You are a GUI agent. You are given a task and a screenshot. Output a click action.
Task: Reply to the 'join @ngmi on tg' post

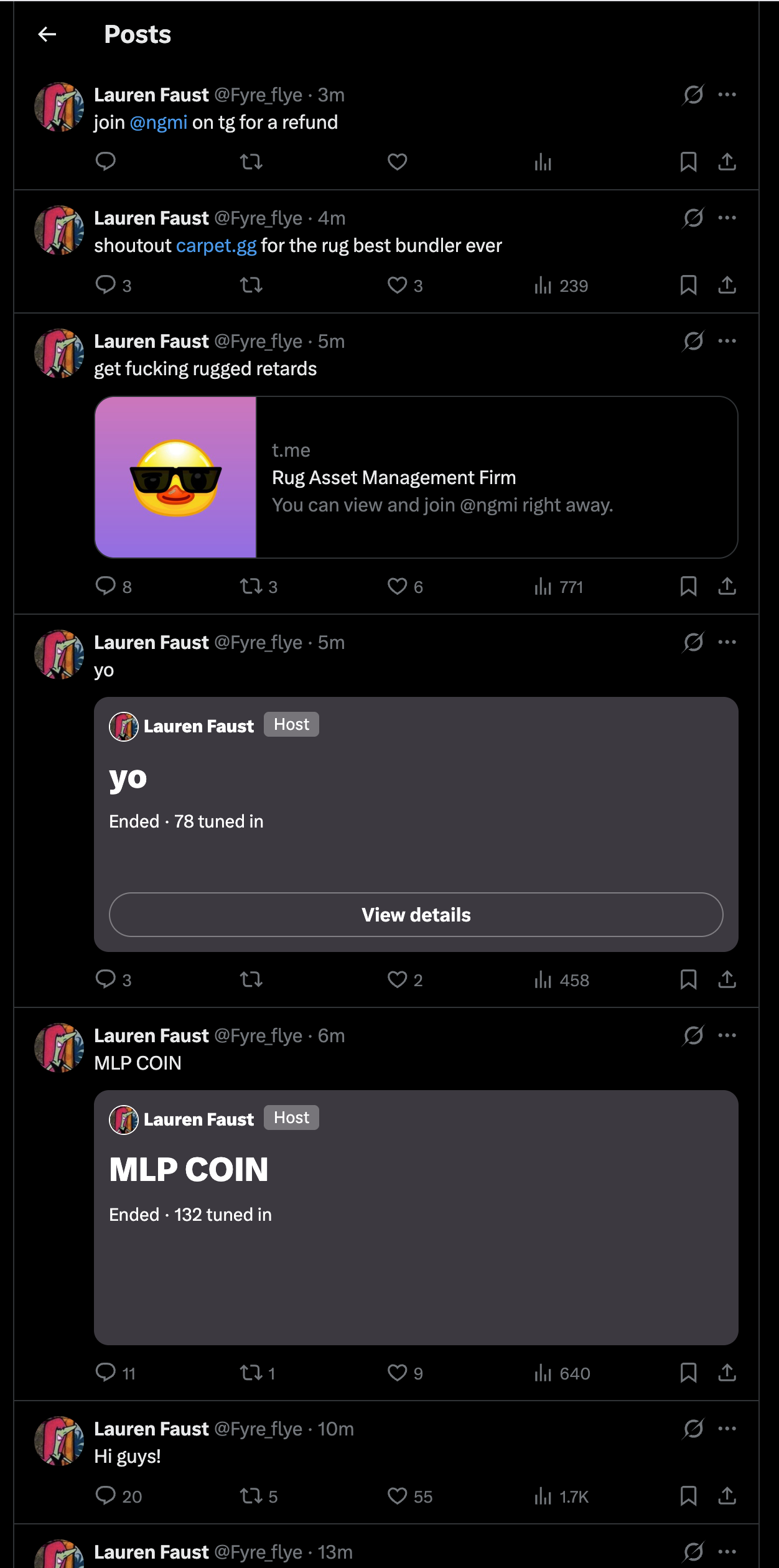click(106, 162)
